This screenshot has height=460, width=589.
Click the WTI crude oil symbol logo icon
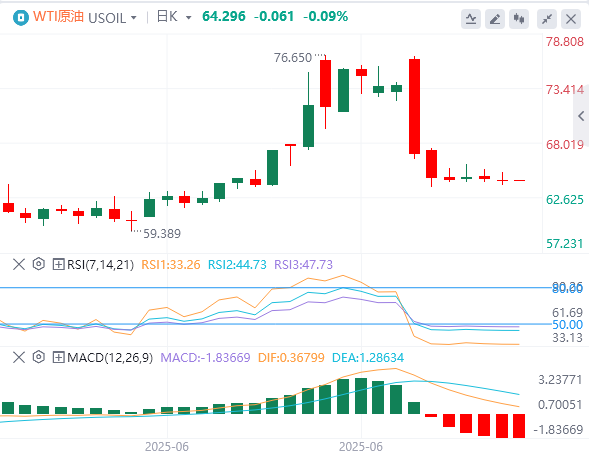20,17
